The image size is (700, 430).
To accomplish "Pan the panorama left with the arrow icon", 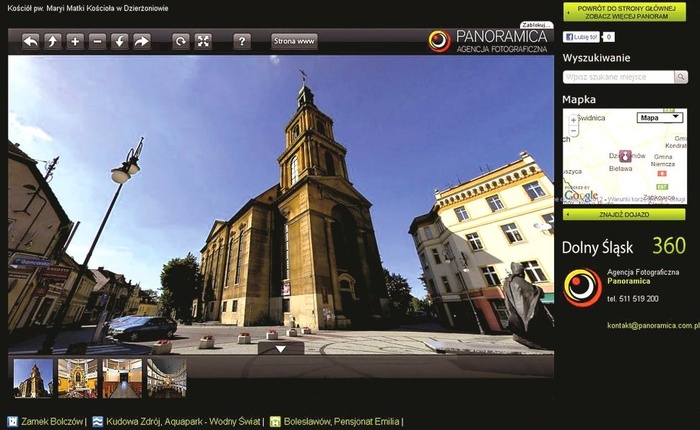I will click(x=30, y=41).
